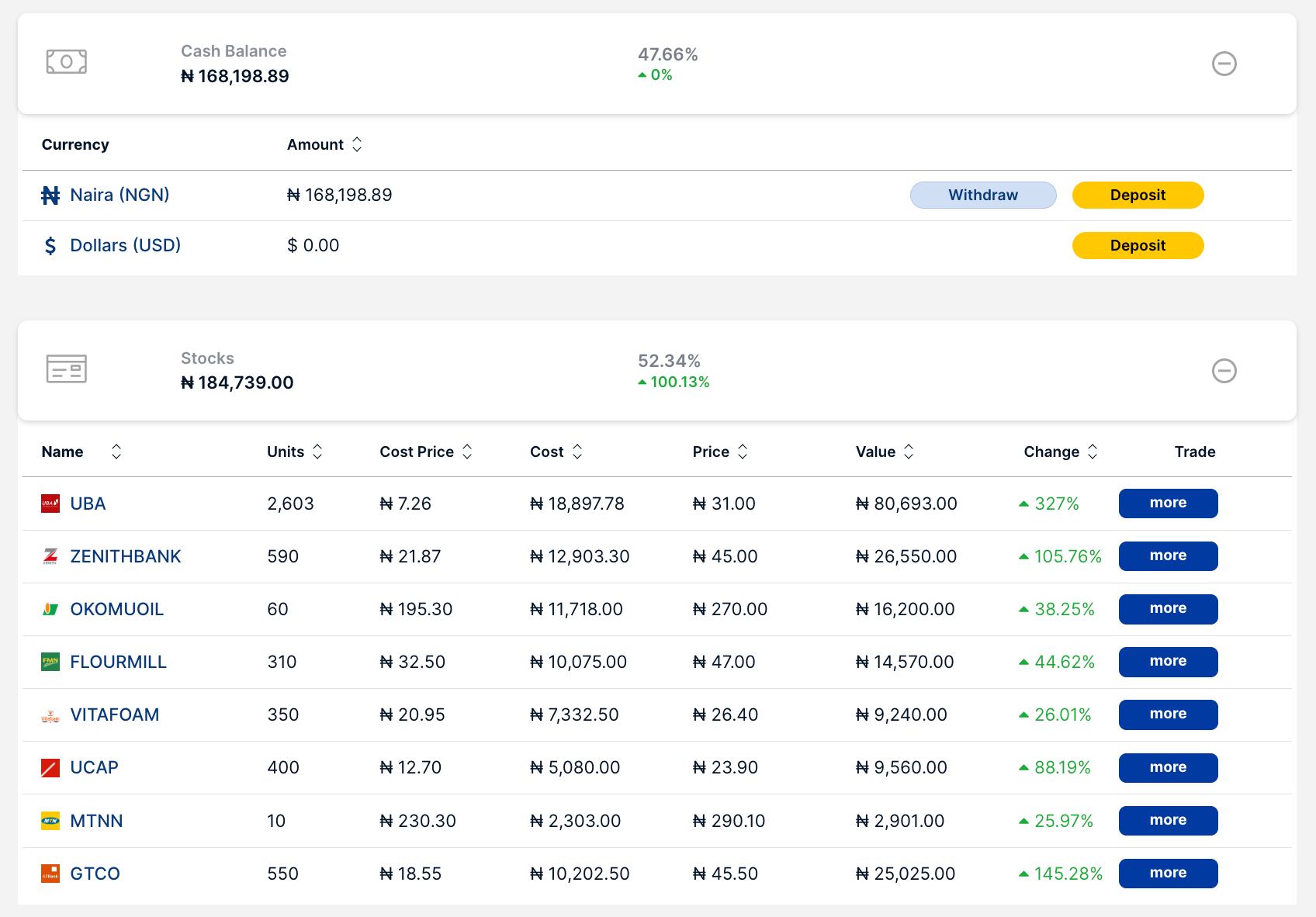Open the GTCO stock link
Image resolution: width=1316 pixels, height=917 pixels.
[95, 874]
